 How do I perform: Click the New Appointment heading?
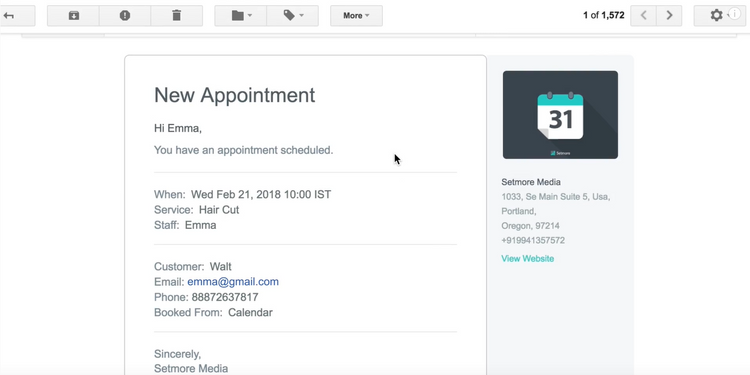234,95
